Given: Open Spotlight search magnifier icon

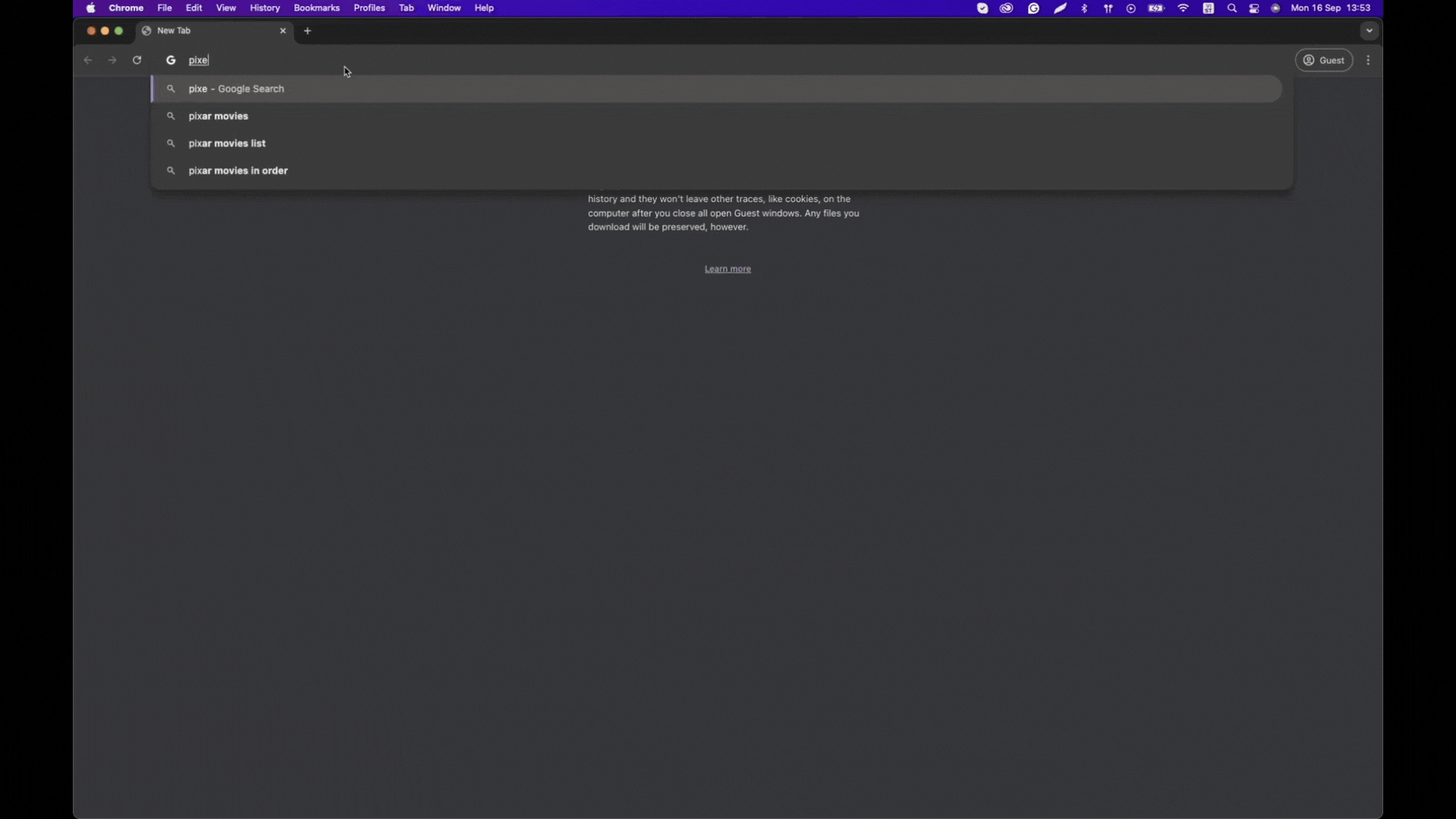Looking at the screenshot, I should [1232, 8].
